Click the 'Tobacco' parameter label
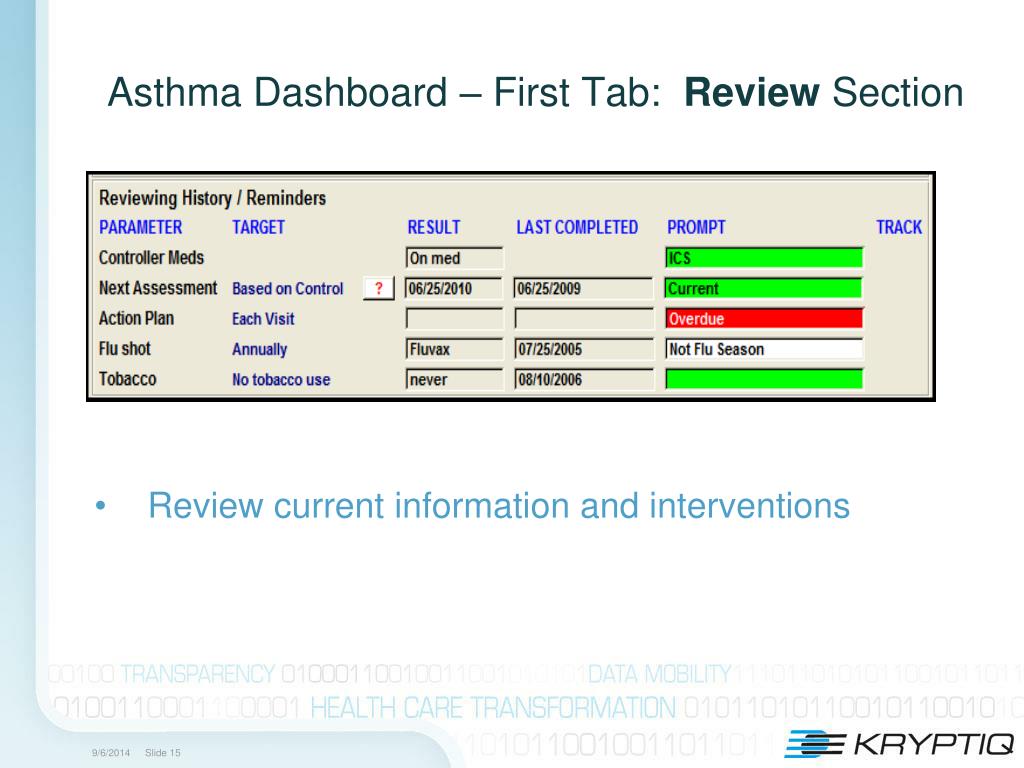Viewport: 1024px width, 768px height. 127,379
